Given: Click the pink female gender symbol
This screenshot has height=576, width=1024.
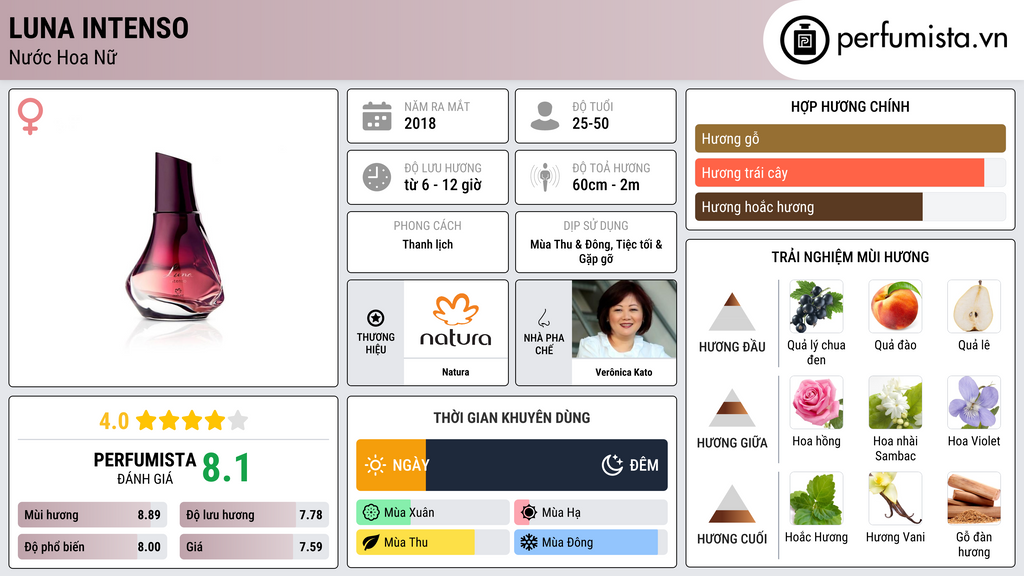Looking at the screenshot, I should [x=30, y=116].
